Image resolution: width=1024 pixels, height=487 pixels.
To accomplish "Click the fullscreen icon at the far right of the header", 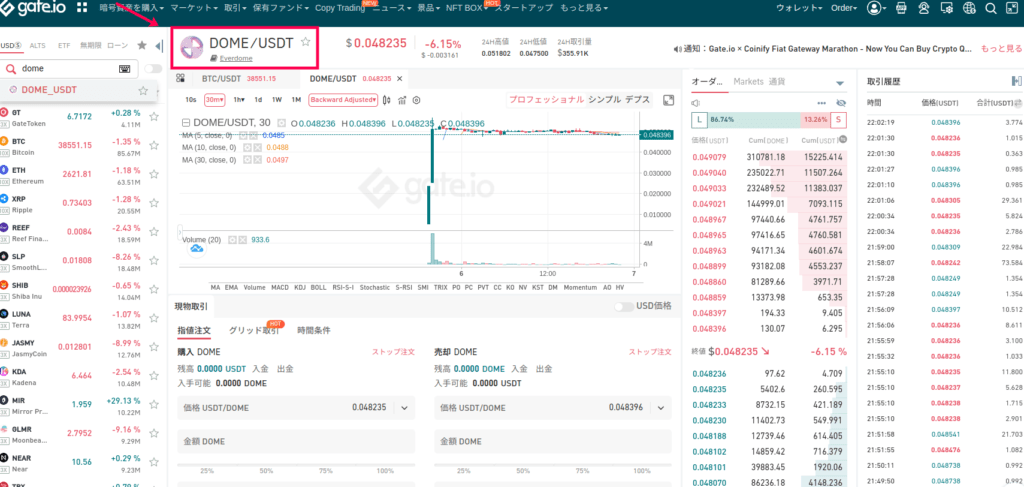I will [x=1012, y=8].
